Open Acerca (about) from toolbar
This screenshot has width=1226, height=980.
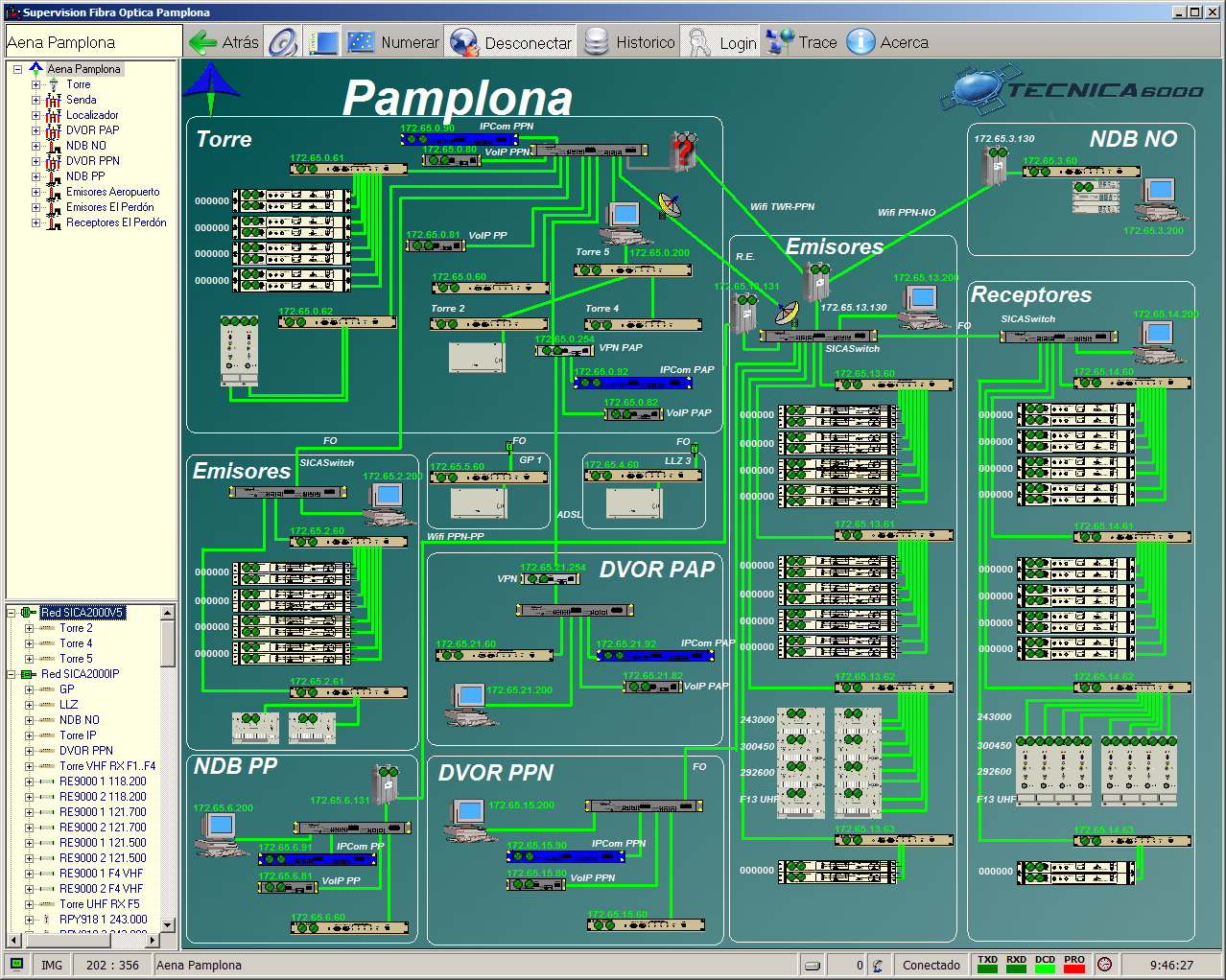(x=887, y=42)
